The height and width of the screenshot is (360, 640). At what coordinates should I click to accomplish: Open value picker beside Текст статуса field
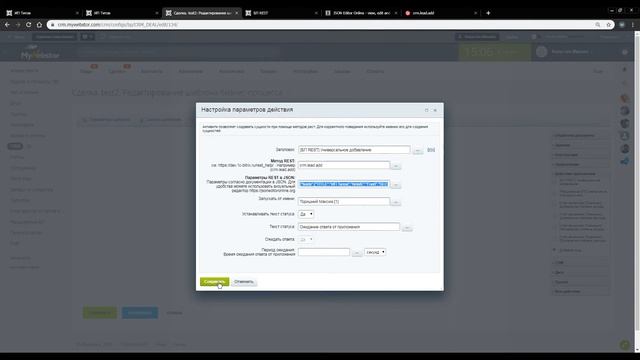tap(407, 227)
